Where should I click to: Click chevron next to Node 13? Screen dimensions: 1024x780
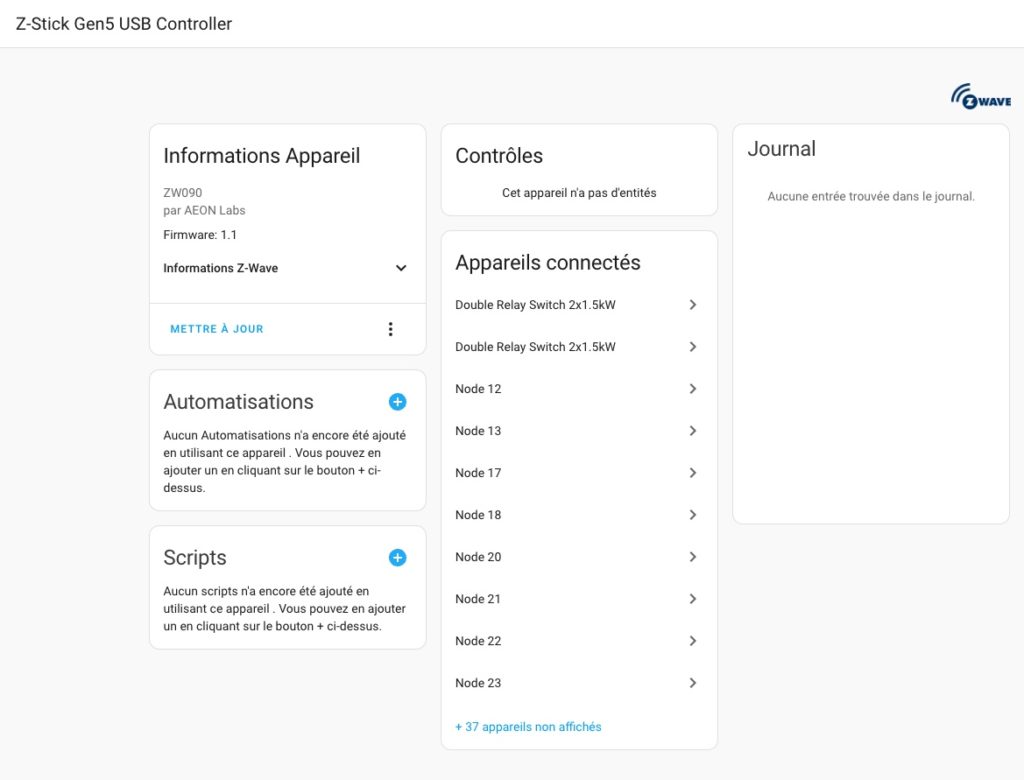coord(693,431)
